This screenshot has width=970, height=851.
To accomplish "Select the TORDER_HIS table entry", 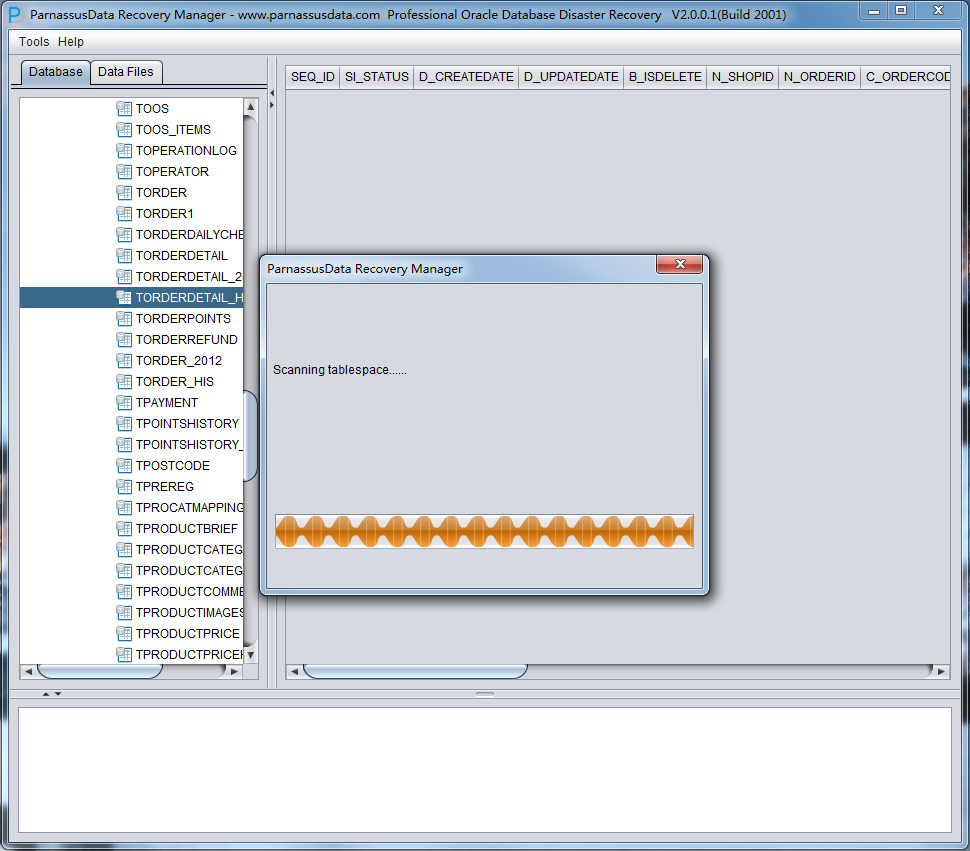I will click(174, 382).
